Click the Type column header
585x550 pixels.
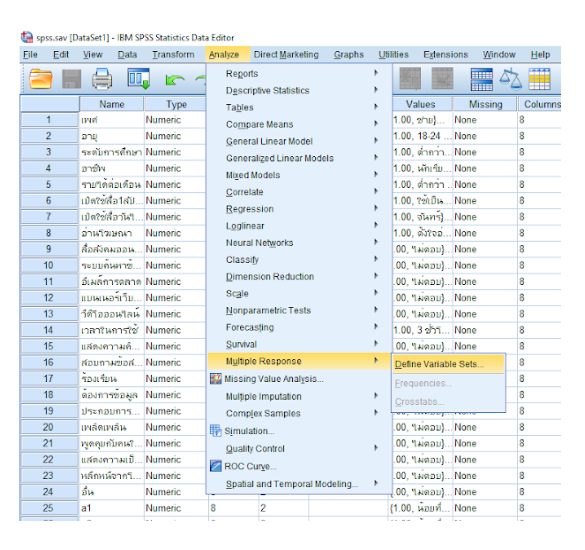point(176,104)
